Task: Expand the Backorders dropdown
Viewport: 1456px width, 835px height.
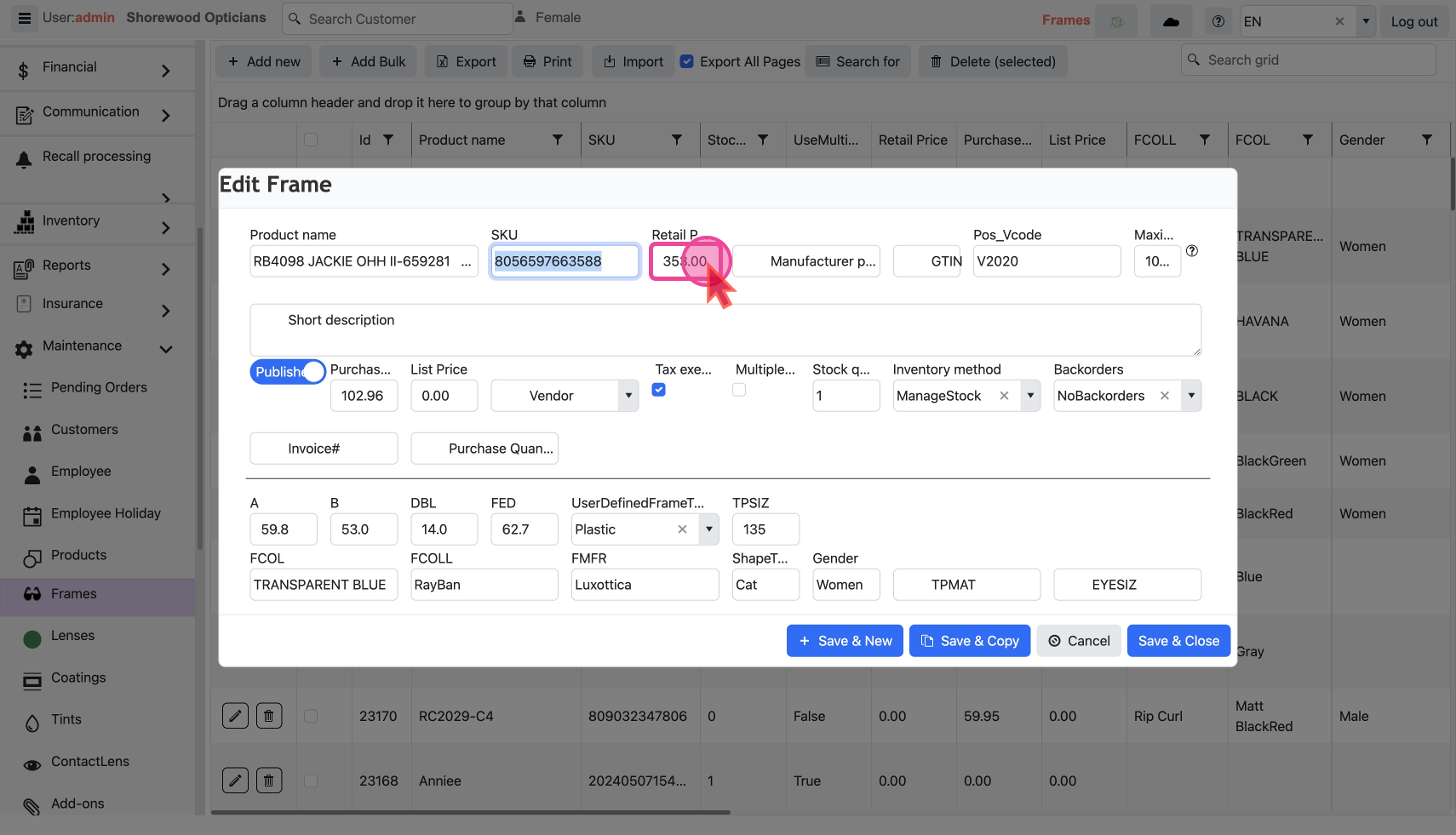Action: (x=1191, y=396)
